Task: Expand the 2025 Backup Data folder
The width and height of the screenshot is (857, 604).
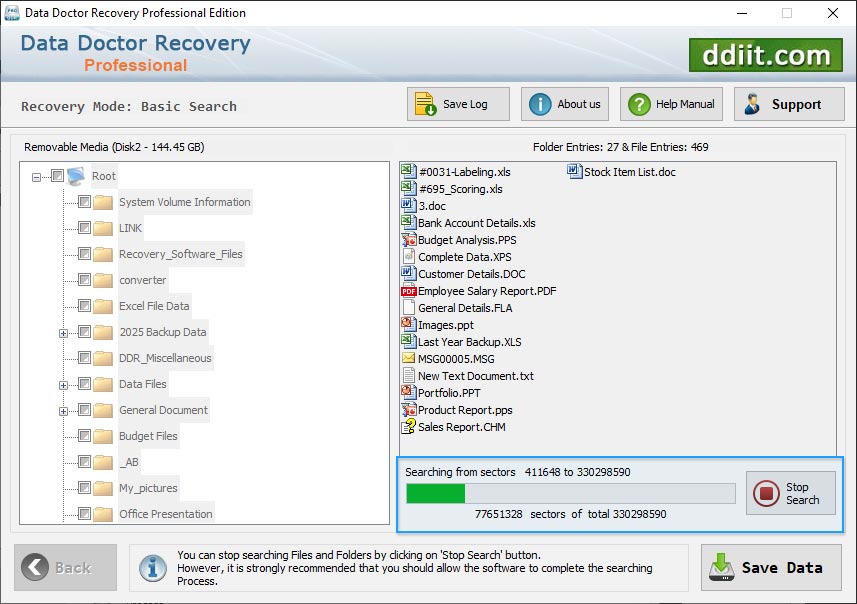Action: (62, 332)
